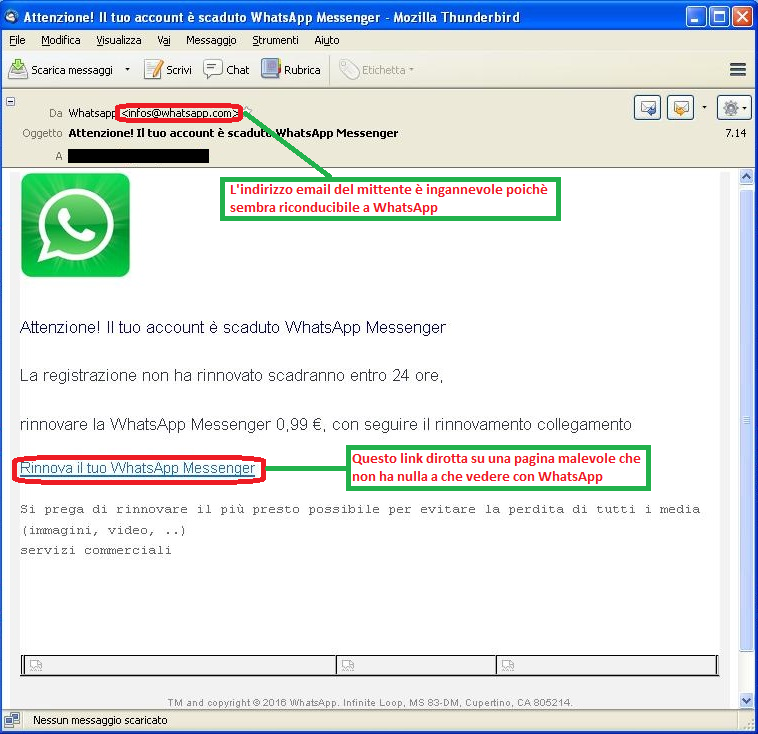Screen dimensions: 758x734
Task: Click the forward icon button in header
Action: click(681, 107)
